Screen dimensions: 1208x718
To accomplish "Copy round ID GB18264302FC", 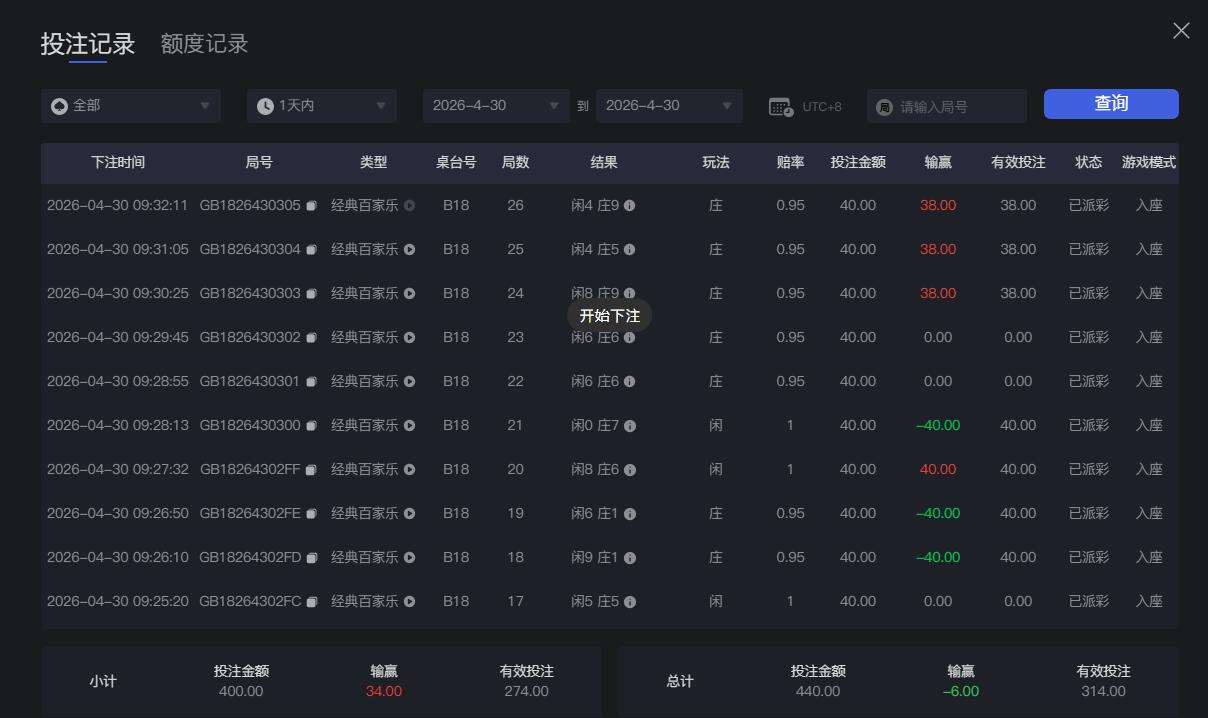I will (x=311, y=602).
